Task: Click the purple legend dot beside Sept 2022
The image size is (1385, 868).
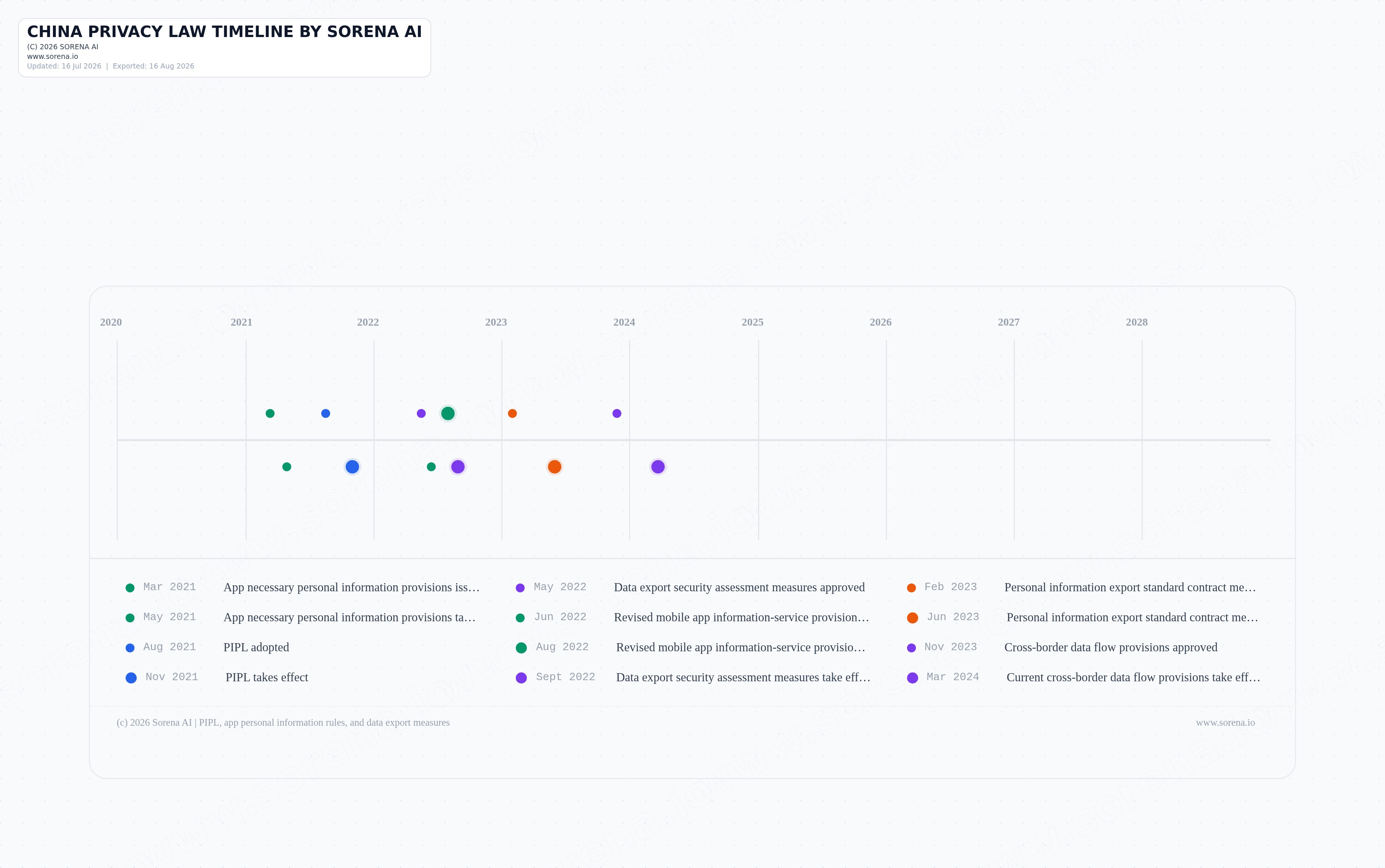Action: [522, 678]
